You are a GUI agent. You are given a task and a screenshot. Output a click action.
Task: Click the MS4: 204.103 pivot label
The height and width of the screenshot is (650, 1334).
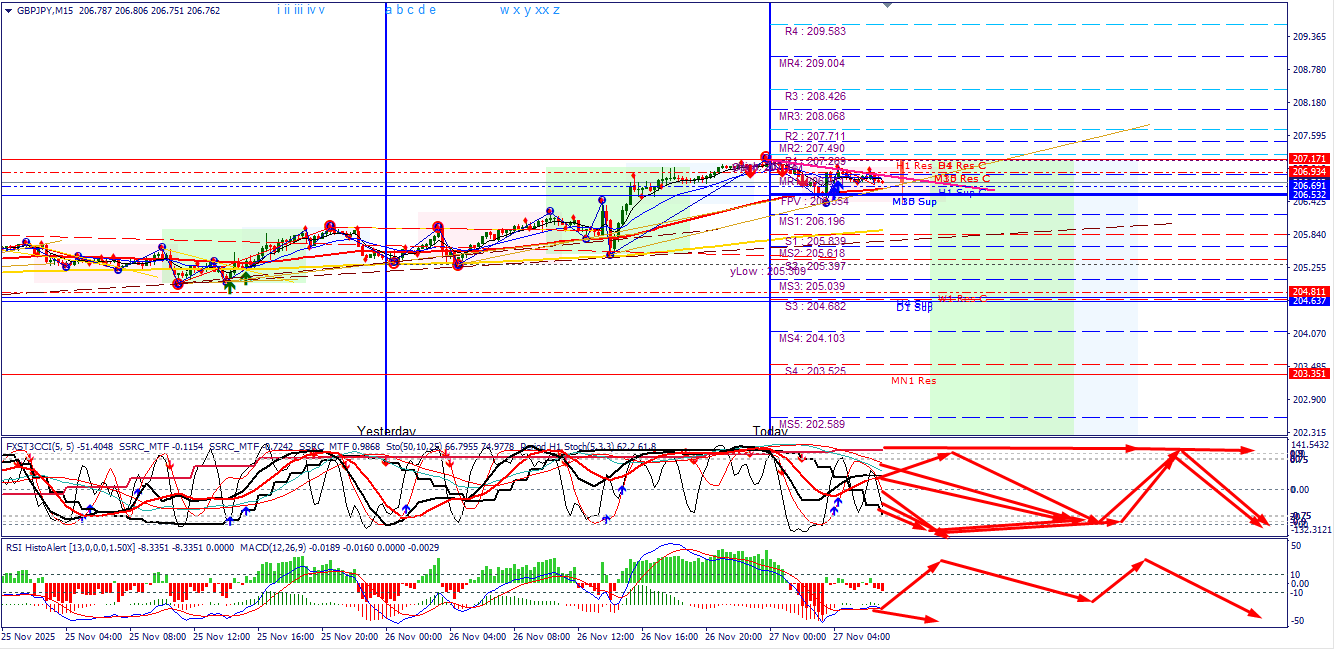(812, 338)
